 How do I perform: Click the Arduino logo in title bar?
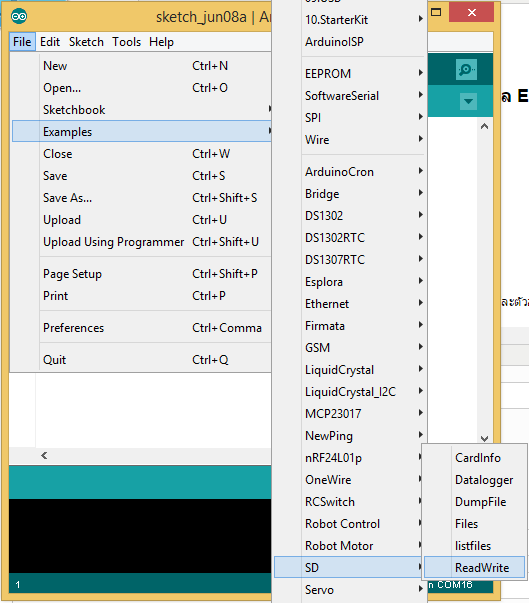click(x=19, y=17)
